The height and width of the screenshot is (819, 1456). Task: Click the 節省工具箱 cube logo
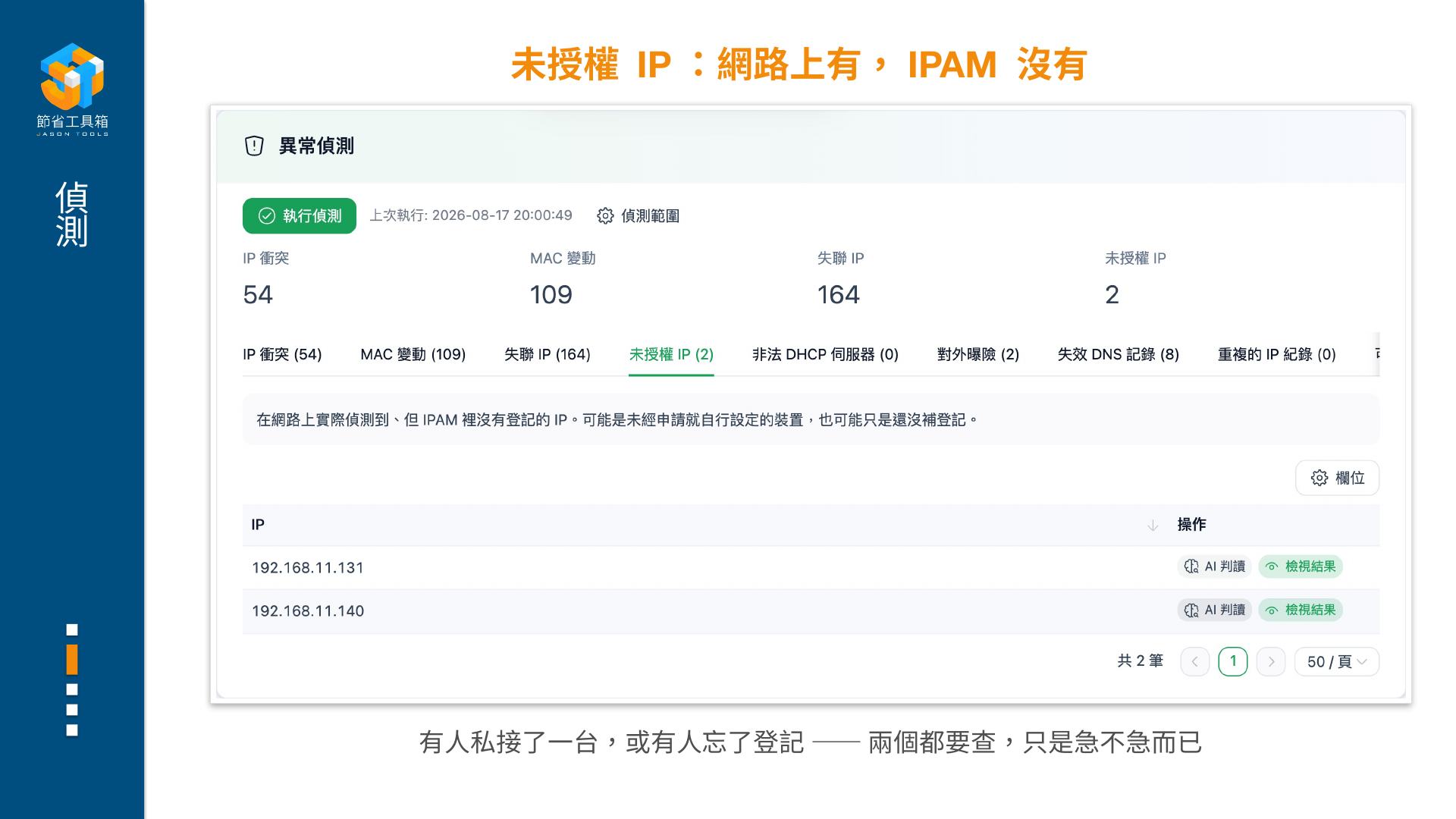point(72,77)
